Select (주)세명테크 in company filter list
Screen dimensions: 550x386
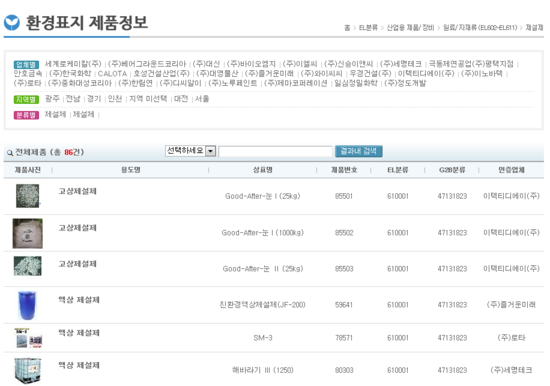click(401, 64)
